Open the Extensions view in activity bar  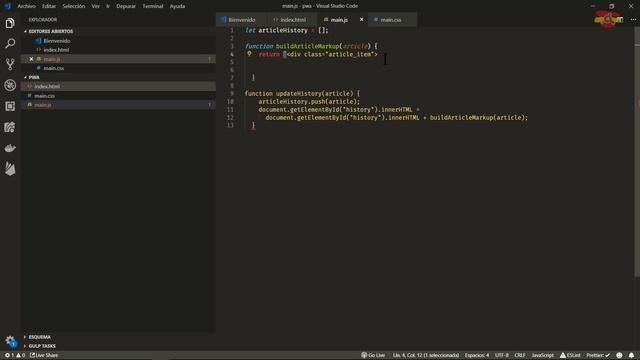(10, 106)
